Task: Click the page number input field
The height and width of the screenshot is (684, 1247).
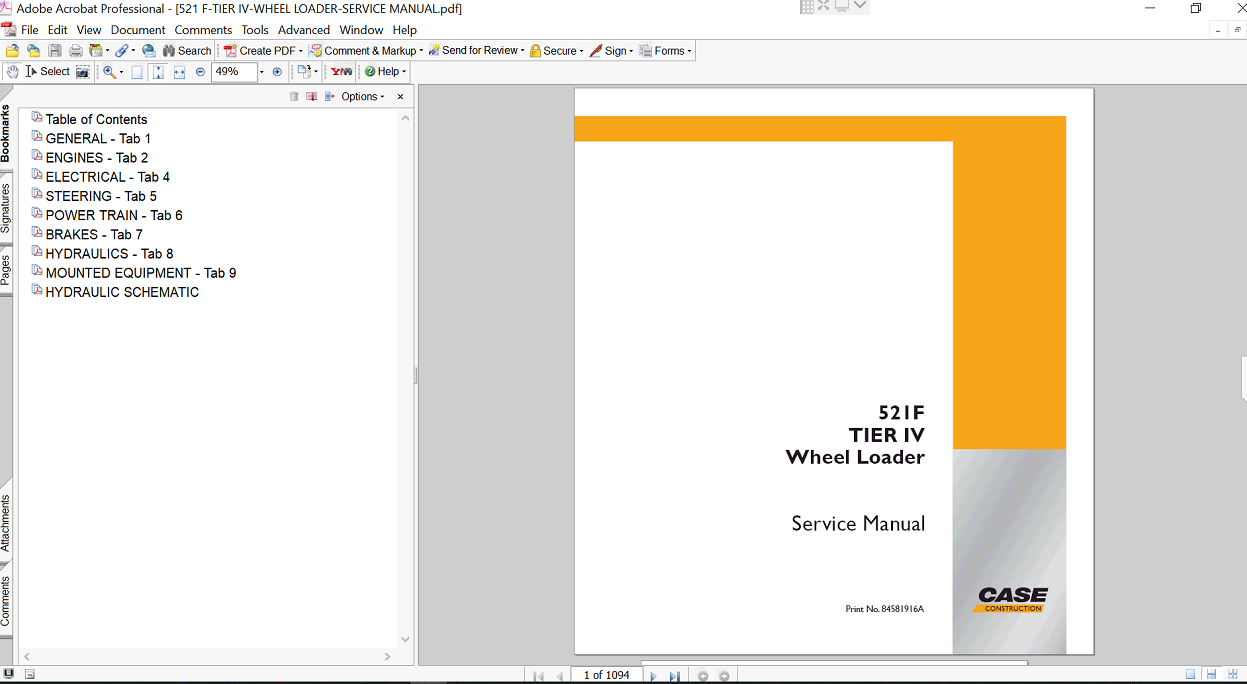Action: click(606, 675)
